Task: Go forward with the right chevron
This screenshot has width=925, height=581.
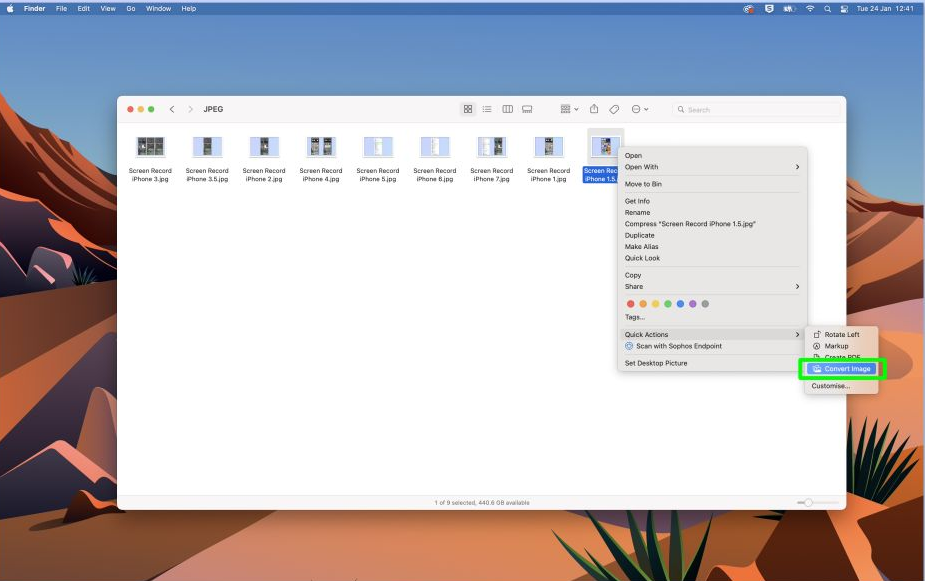Action: tap(190, 109)
